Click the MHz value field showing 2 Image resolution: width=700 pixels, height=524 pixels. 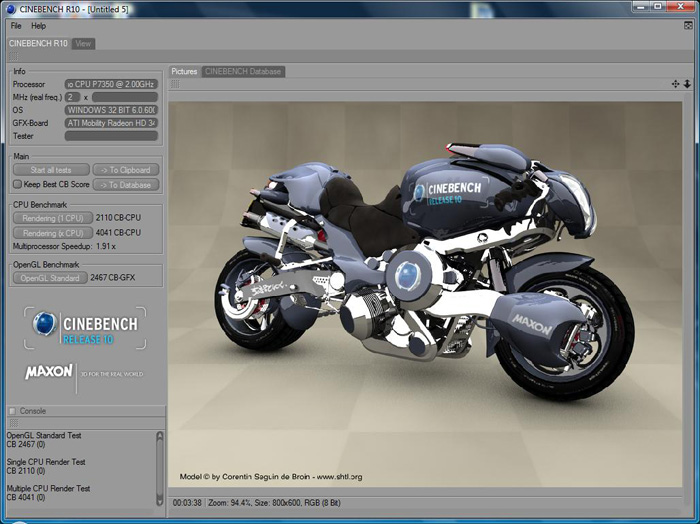click(72, 97)
